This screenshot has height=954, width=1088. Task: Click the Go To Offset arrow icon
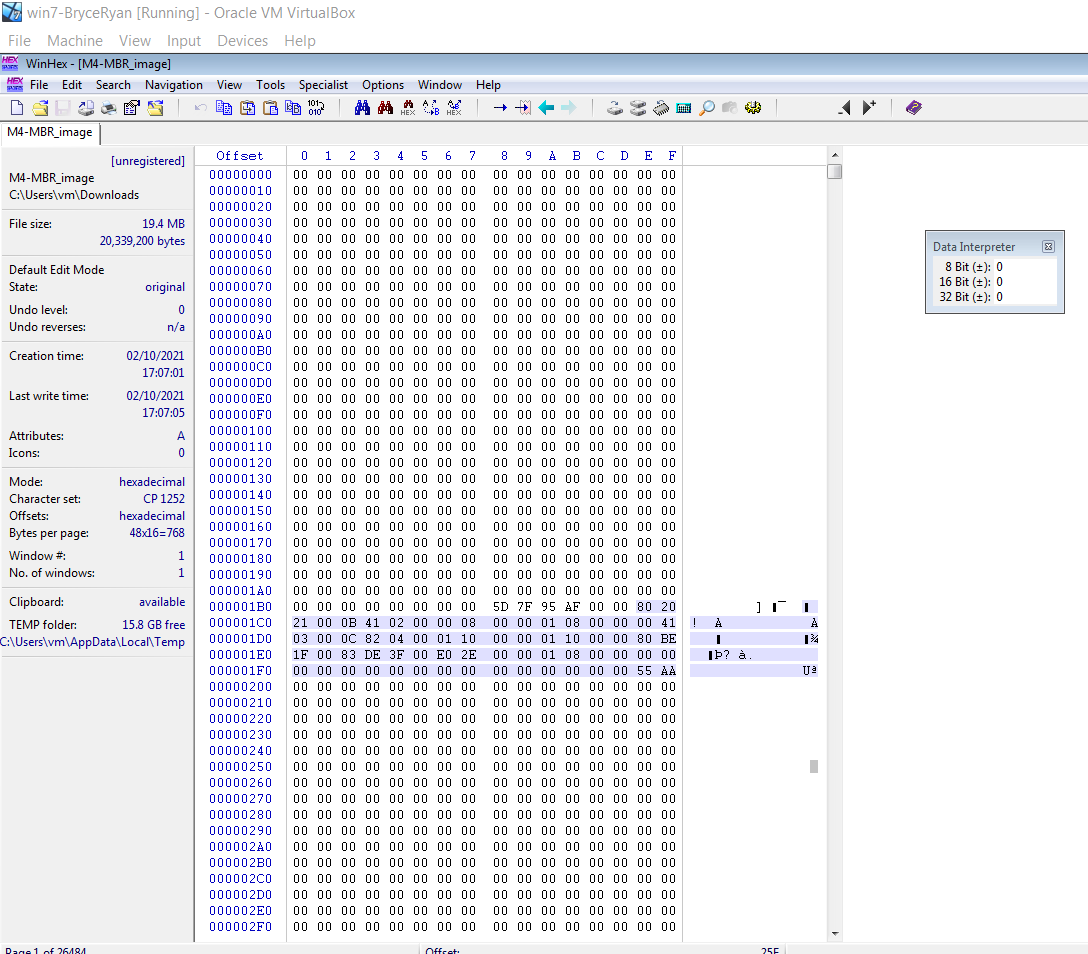point(499,108)
